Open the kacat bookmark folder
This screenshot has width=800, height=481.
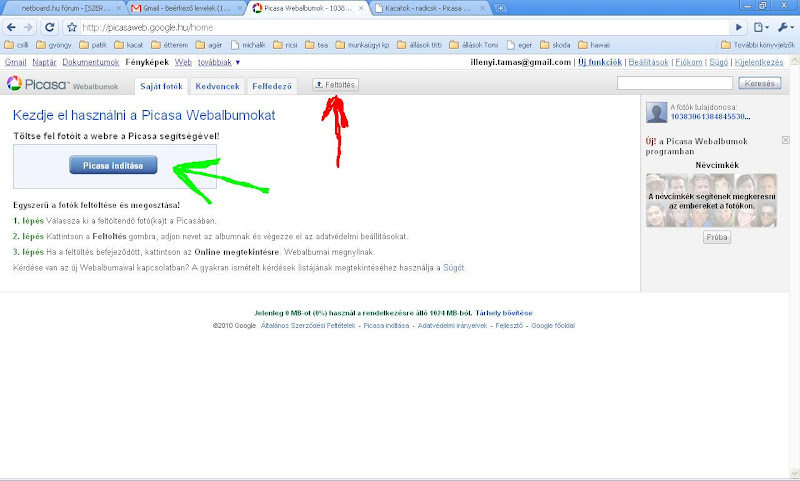[x=129, y=45]
